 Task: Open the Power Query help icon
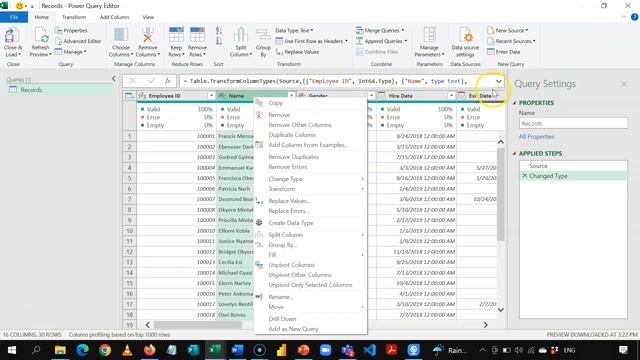pyautogui.click(x=634, y=17)
